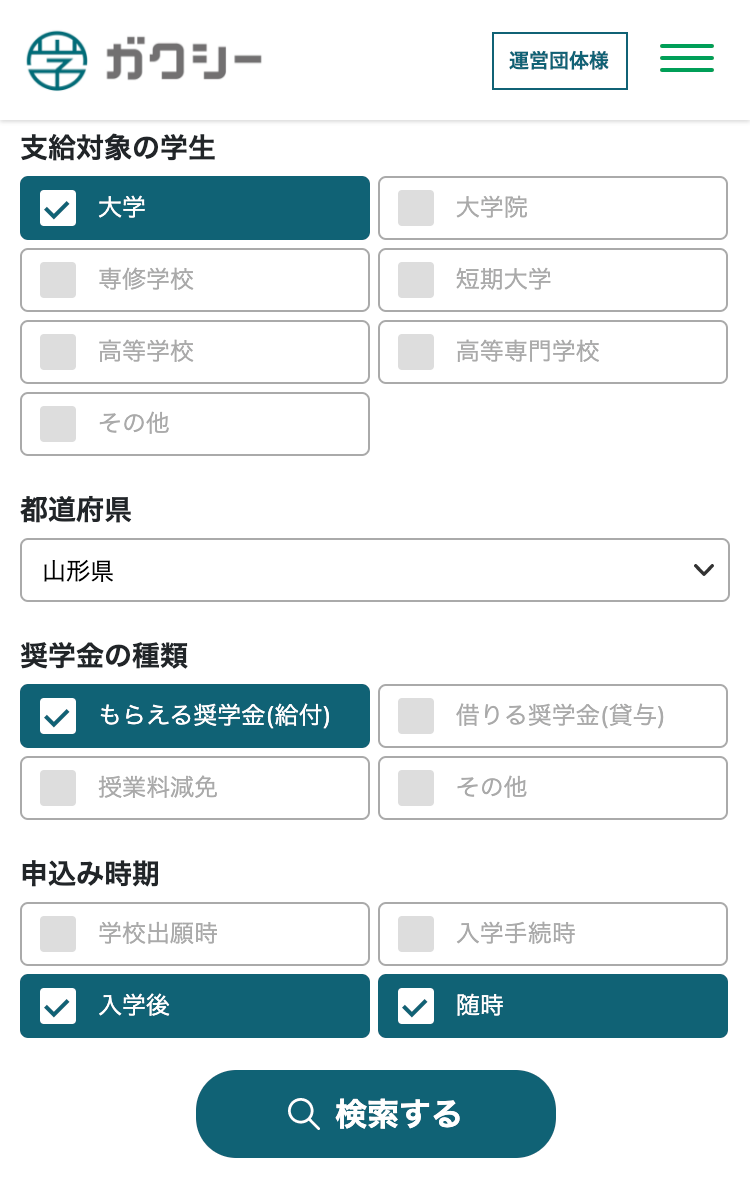The image size is (750, 1200).
Task: Open the hamburger menu
Action: [686, 58]
